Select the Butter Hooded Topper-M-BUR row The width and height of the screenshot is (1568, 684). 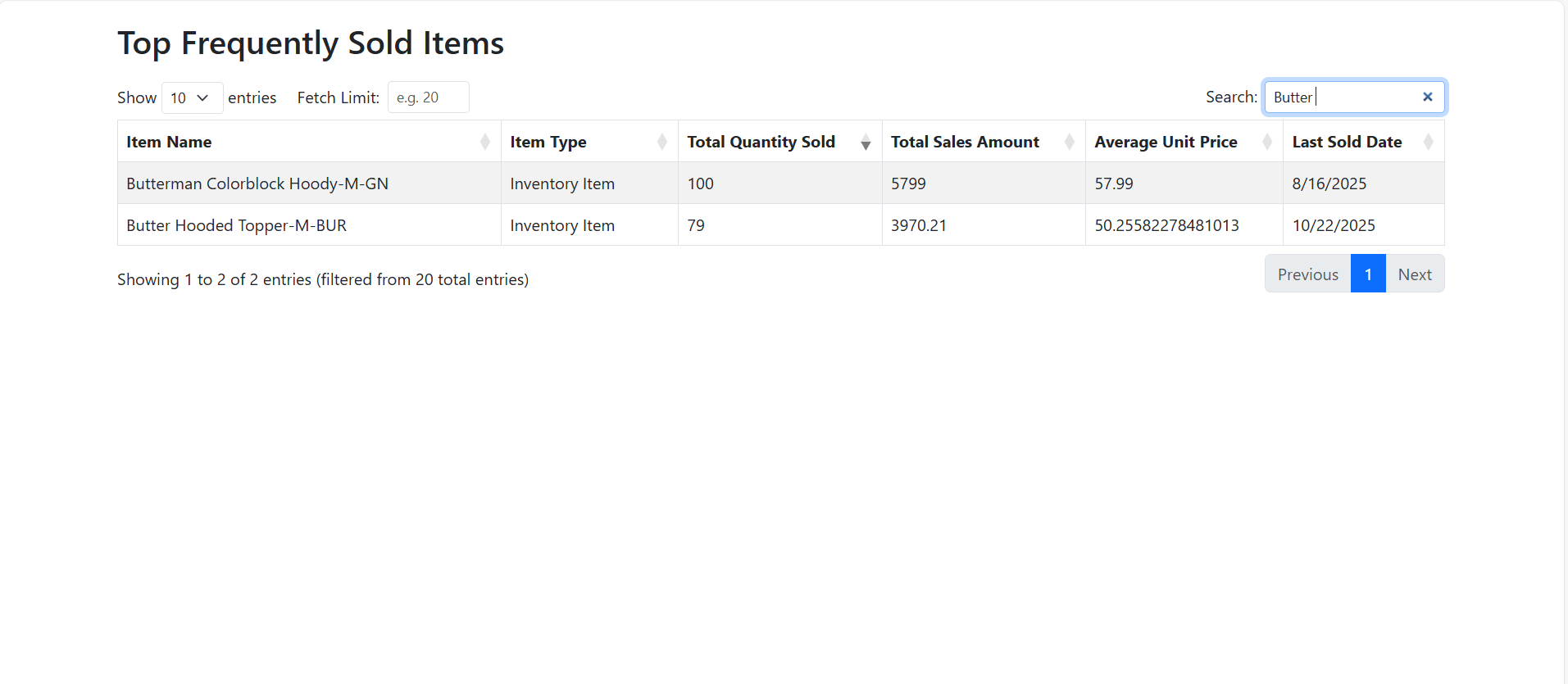click(236, 225)
